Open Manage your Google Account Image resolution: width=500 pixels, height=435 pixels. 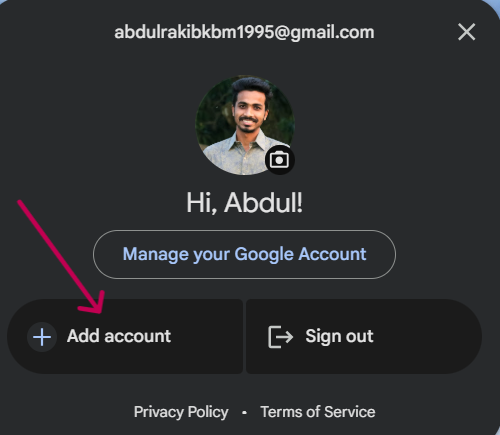coord(244,254)
